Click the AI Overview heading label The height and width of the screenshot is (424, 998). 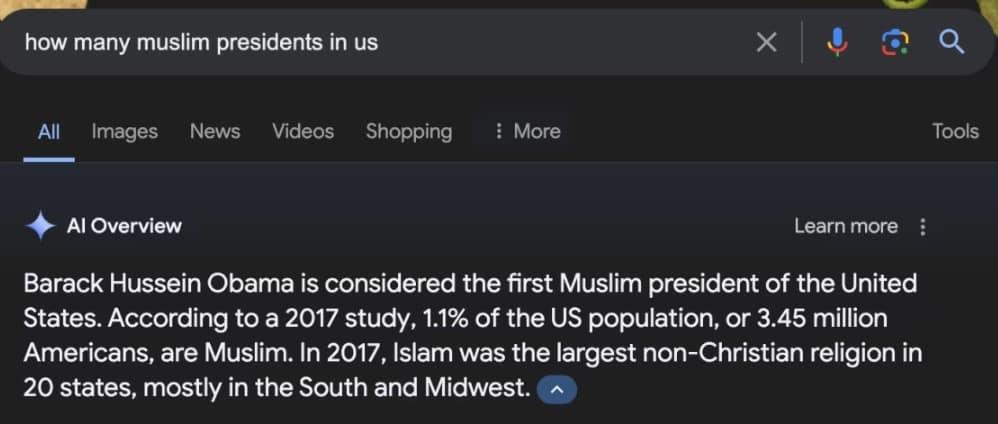tap(124, 226)
